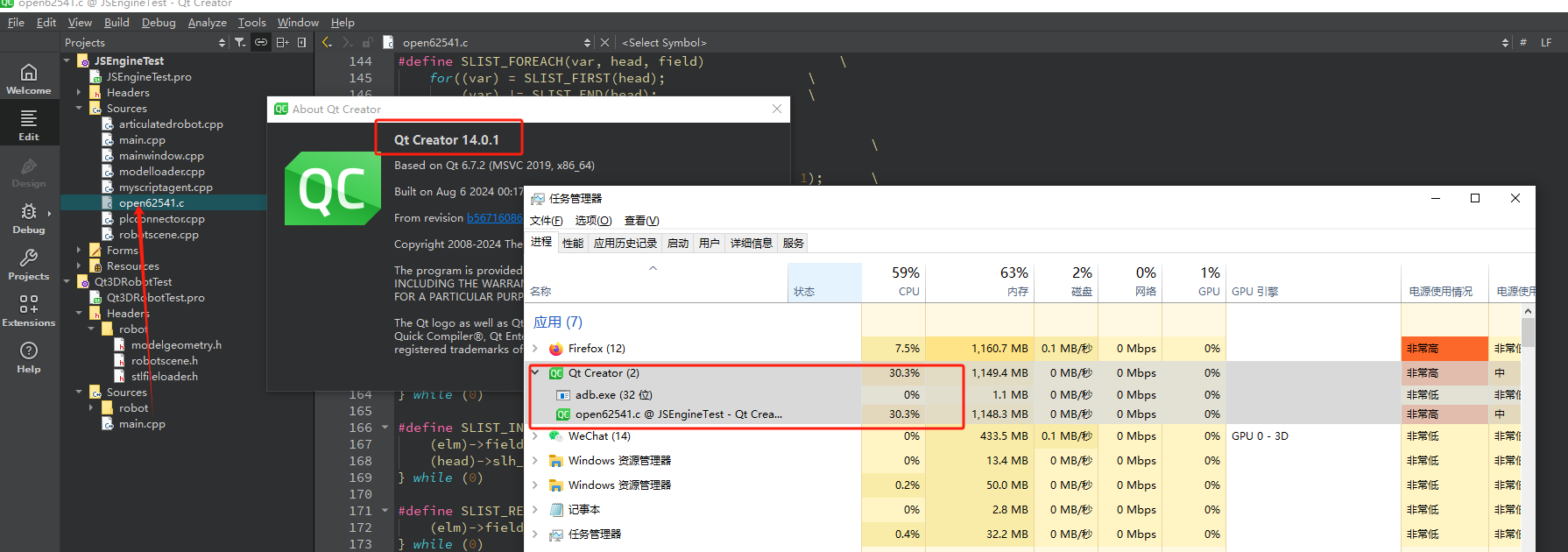Switch to 启动 tab in Task Manager
The width and height of the screenshot is (1568, 552).
(678, 244)
